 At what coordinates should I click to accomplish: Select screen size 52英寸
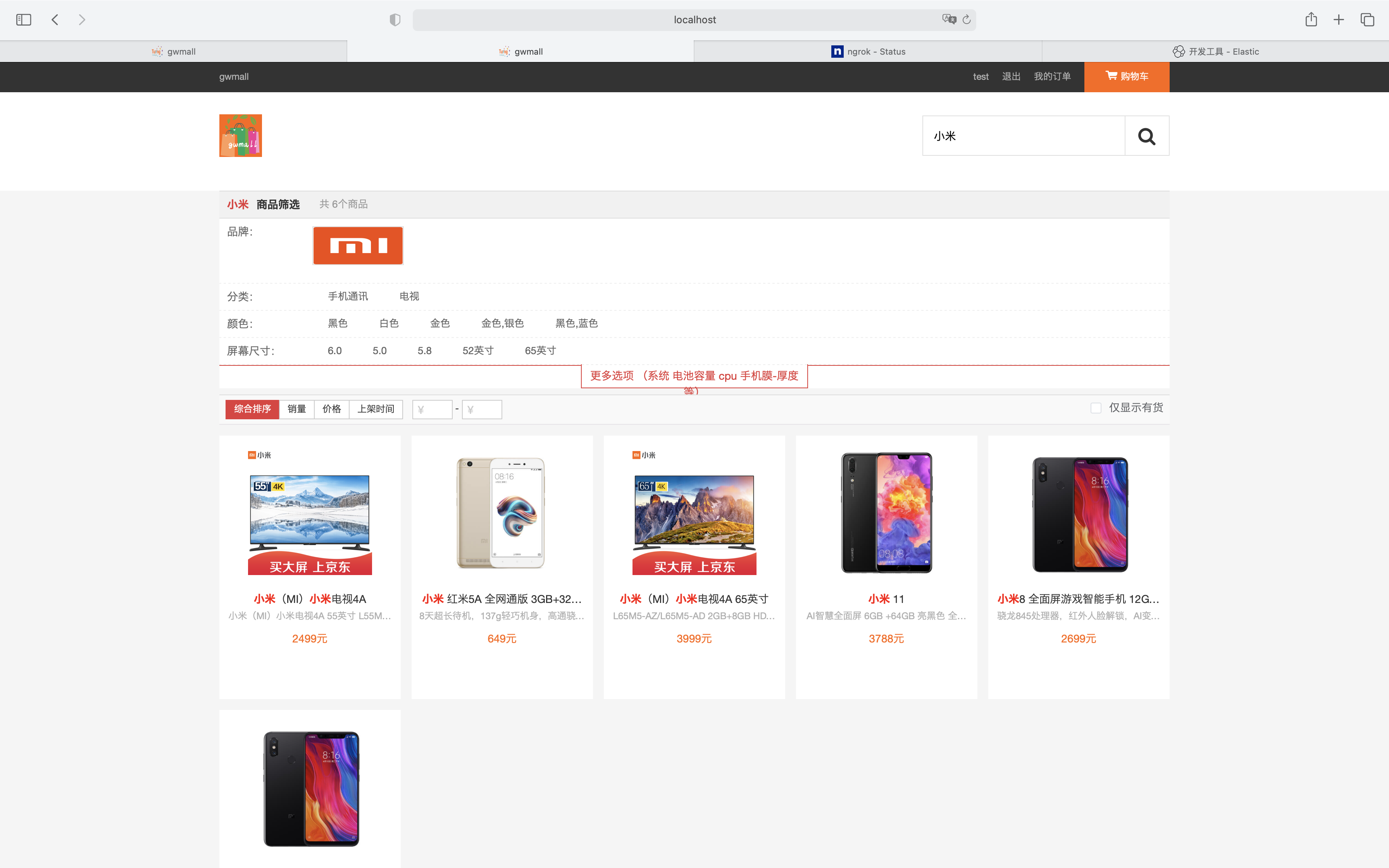[x=478, y=351]
